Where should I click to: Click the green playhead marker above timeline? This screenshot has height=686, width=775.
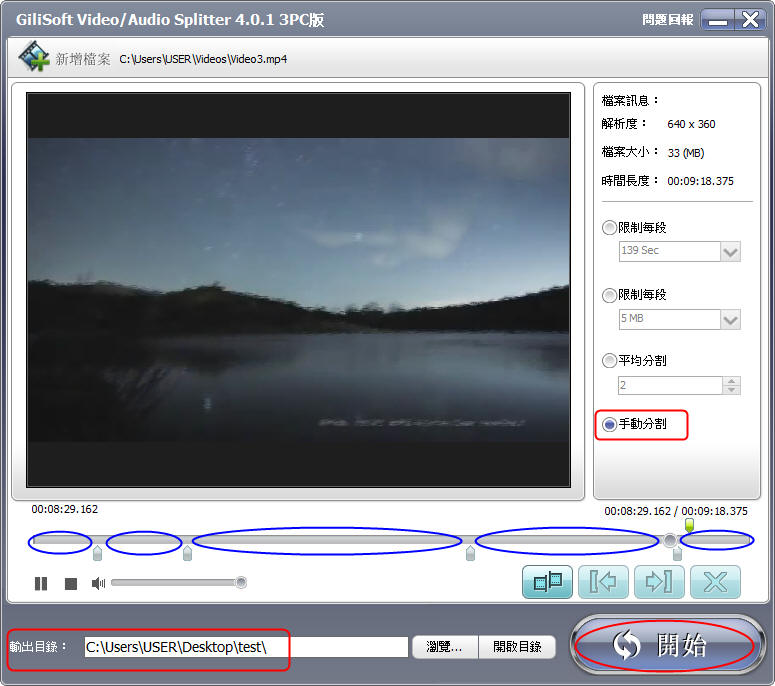(x=689, y=524)
